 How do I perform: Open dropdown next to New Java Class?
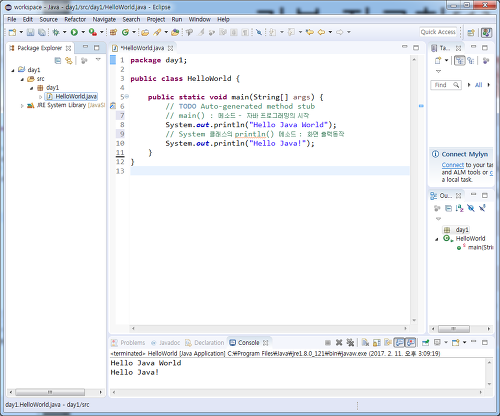coord(134,32)
